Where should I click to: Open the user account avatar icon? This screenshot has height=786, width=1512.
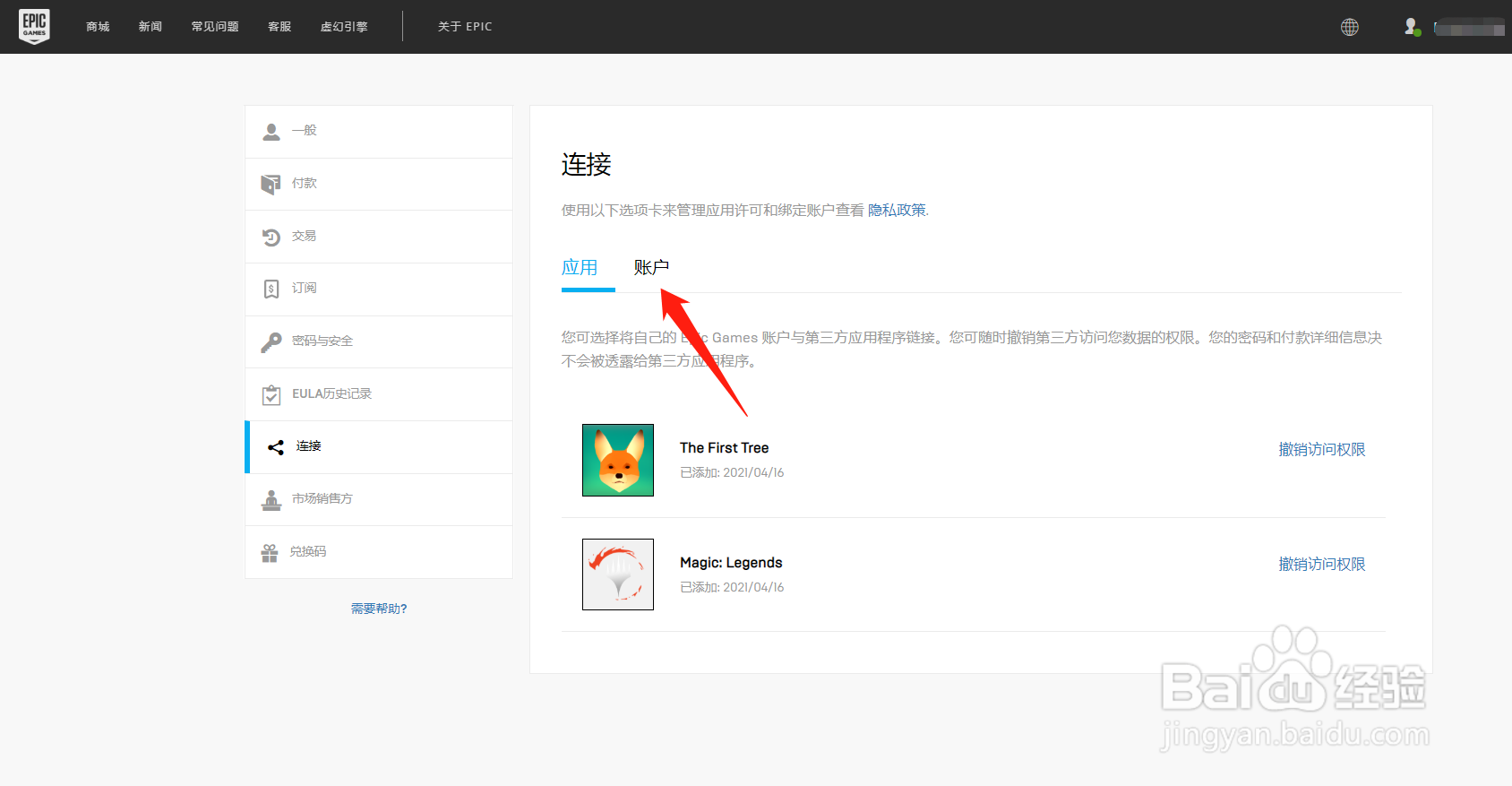(x=1412, y=27)
